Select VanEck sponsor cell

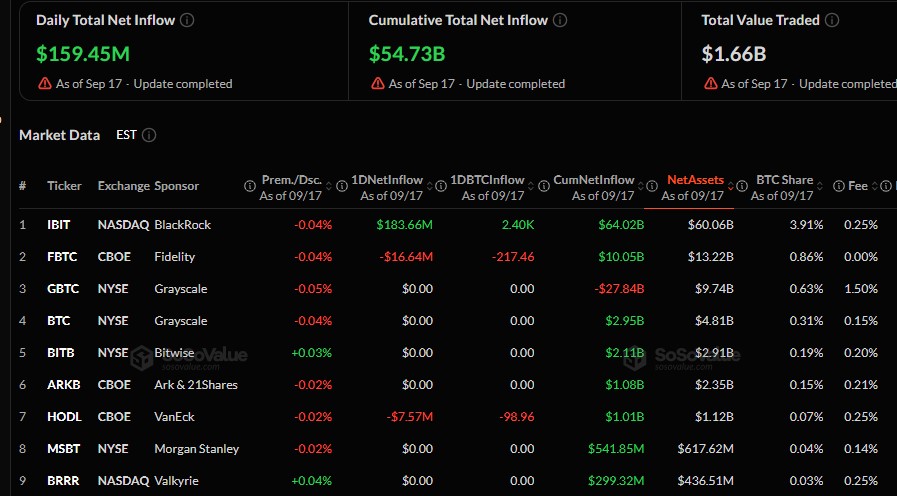coord(174,417)
